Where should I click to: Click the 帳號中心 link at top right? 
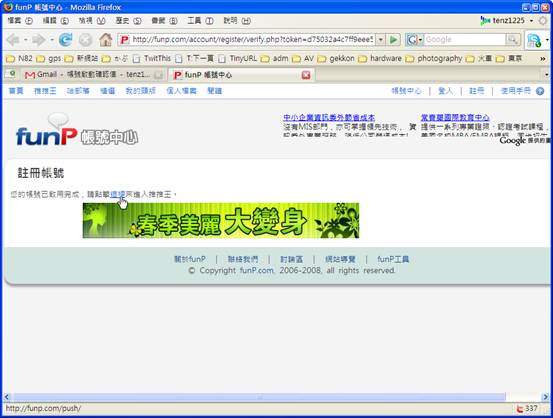[x=406, y=91]
